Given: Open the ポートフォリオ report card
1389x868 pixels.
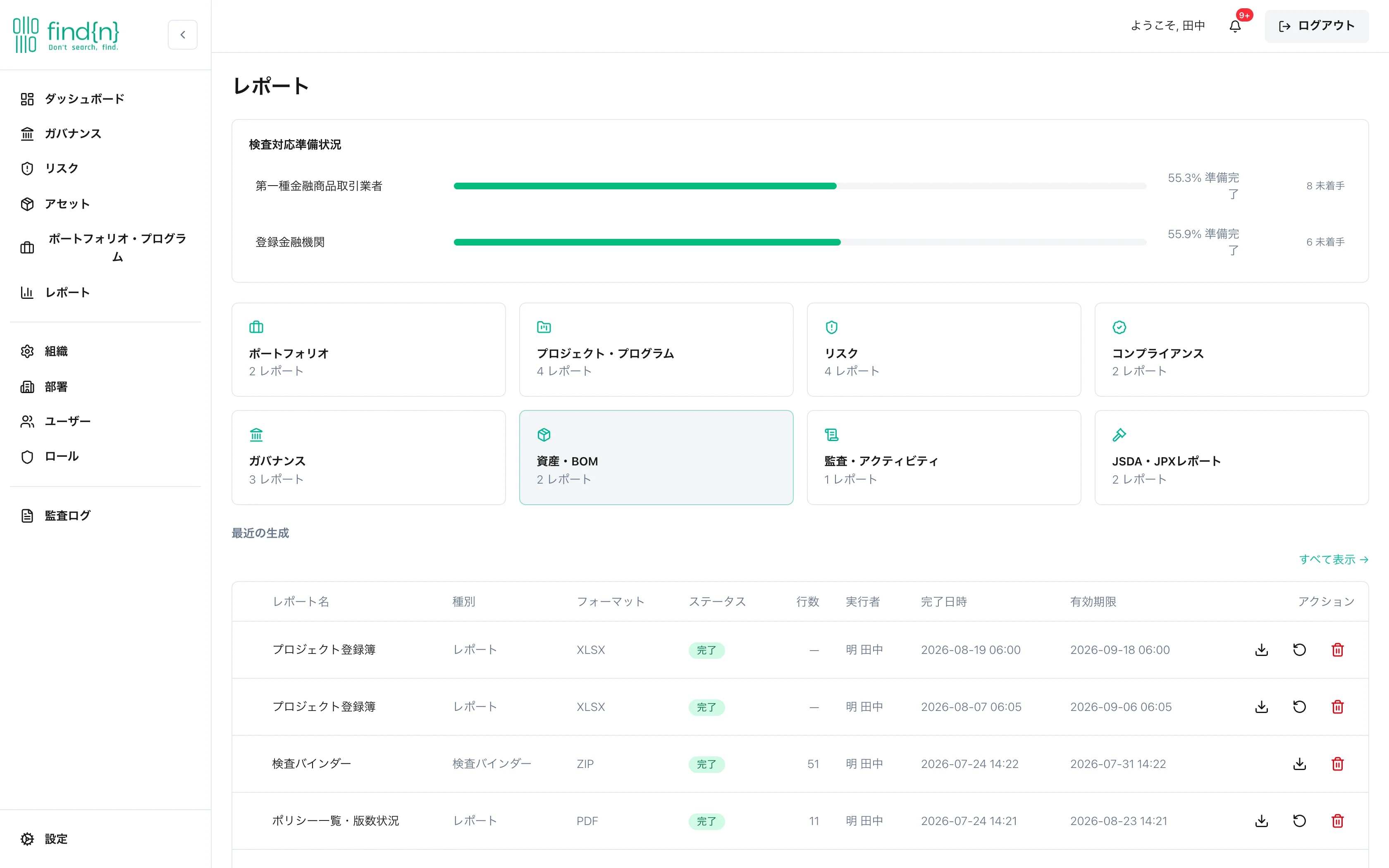Looking at the screenshot, I should pos(368,350).
